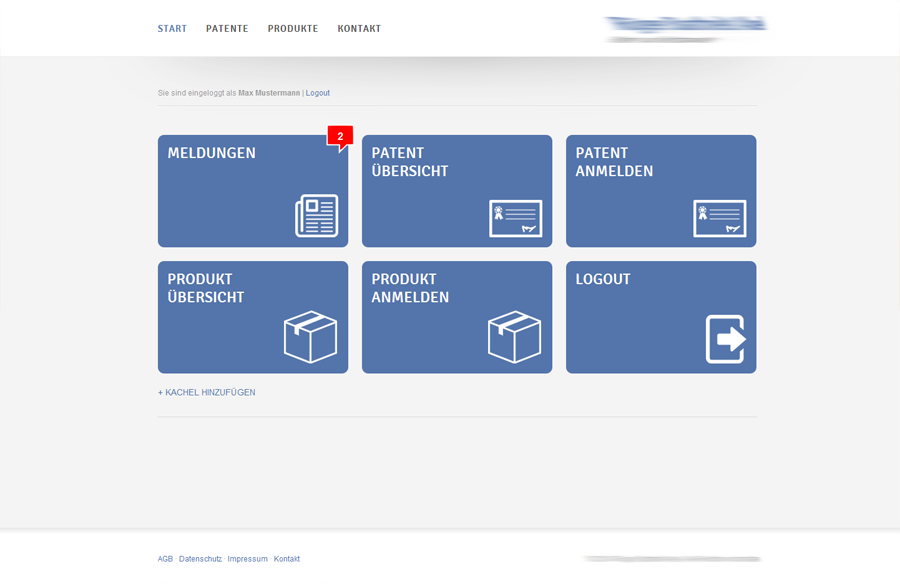This screenshot has width=900, height=584.
Task: Click certificate icon on Patent Übersicht tile
Action: tap(515, 218)
